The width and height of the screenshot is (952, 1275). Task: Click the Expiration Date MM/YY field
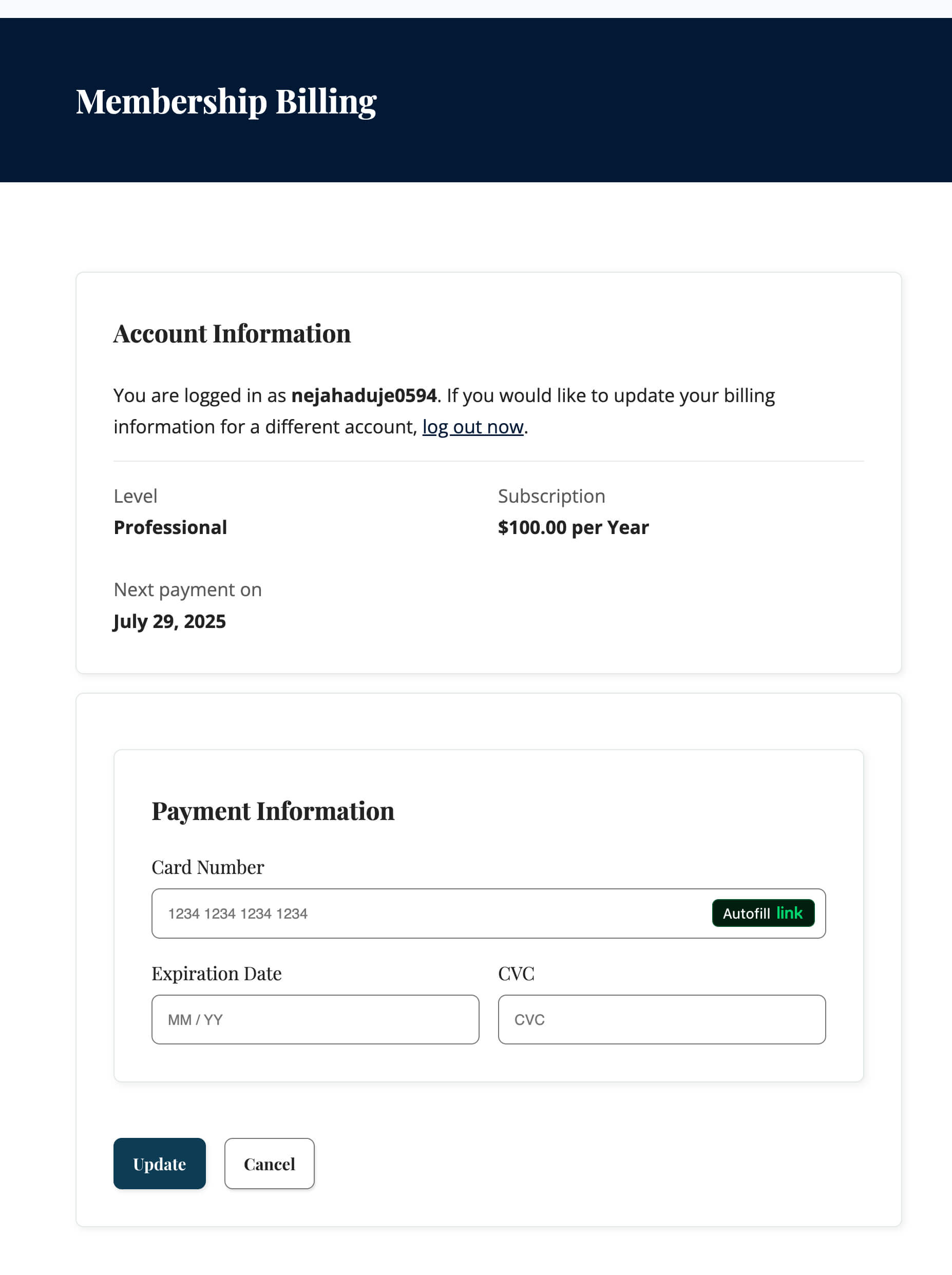tap(316, 1019)
